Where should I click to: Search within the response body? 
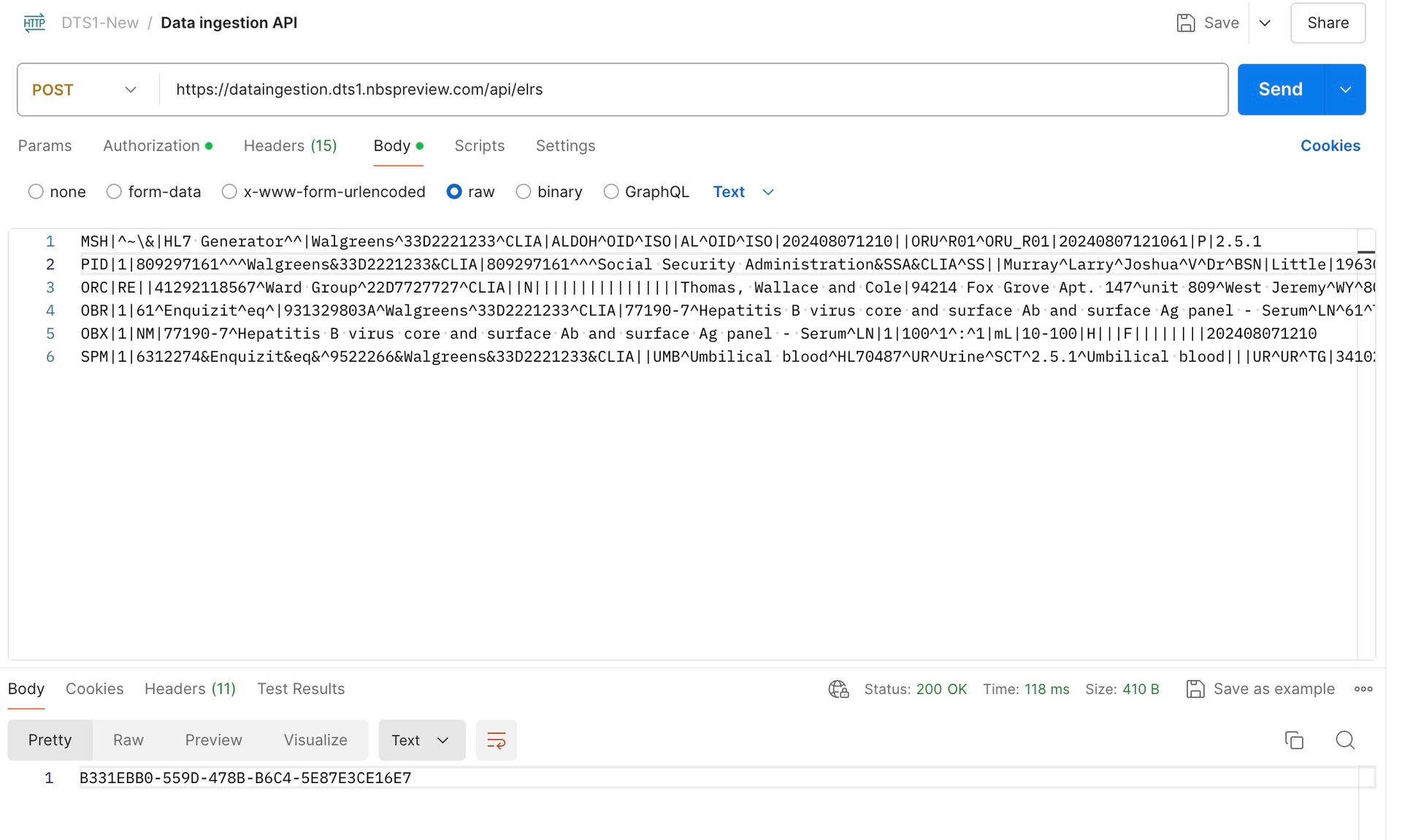[1345, 740]
